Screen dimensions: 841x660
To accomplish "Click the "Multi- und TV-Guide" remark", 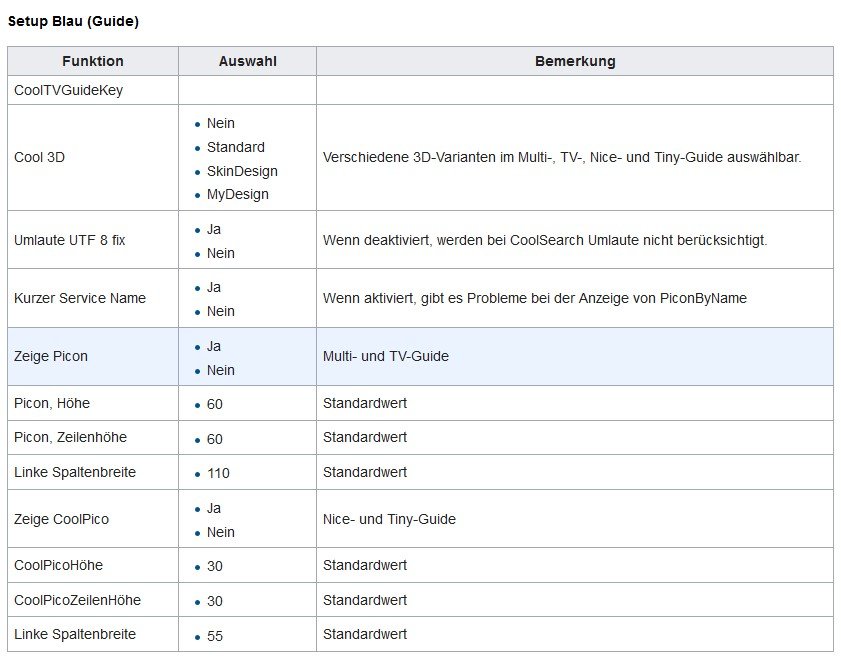I will click(385, 356).
